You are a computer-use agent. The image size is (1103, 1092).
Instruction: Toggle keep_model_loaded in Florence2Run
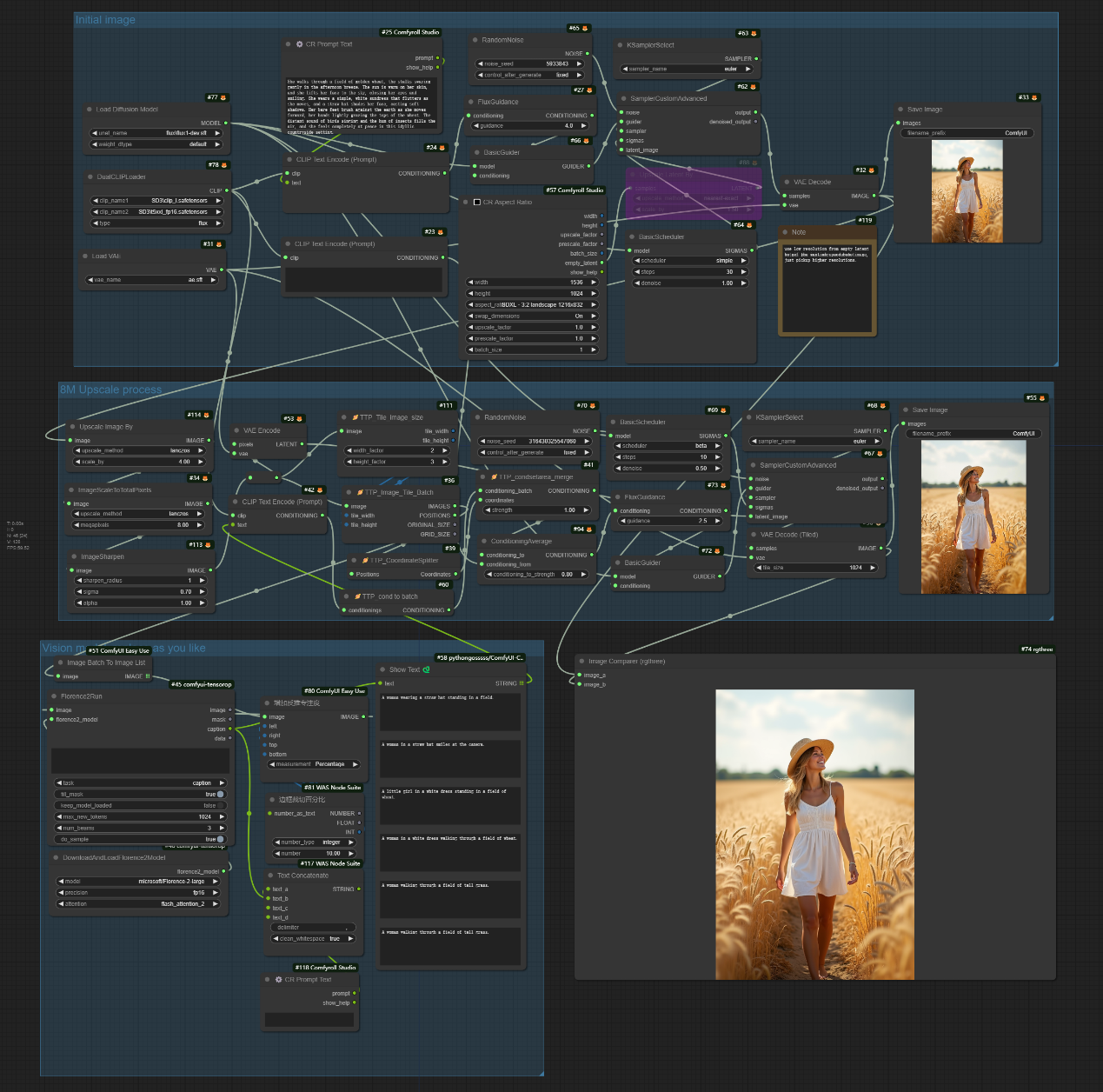pos(220,805)
